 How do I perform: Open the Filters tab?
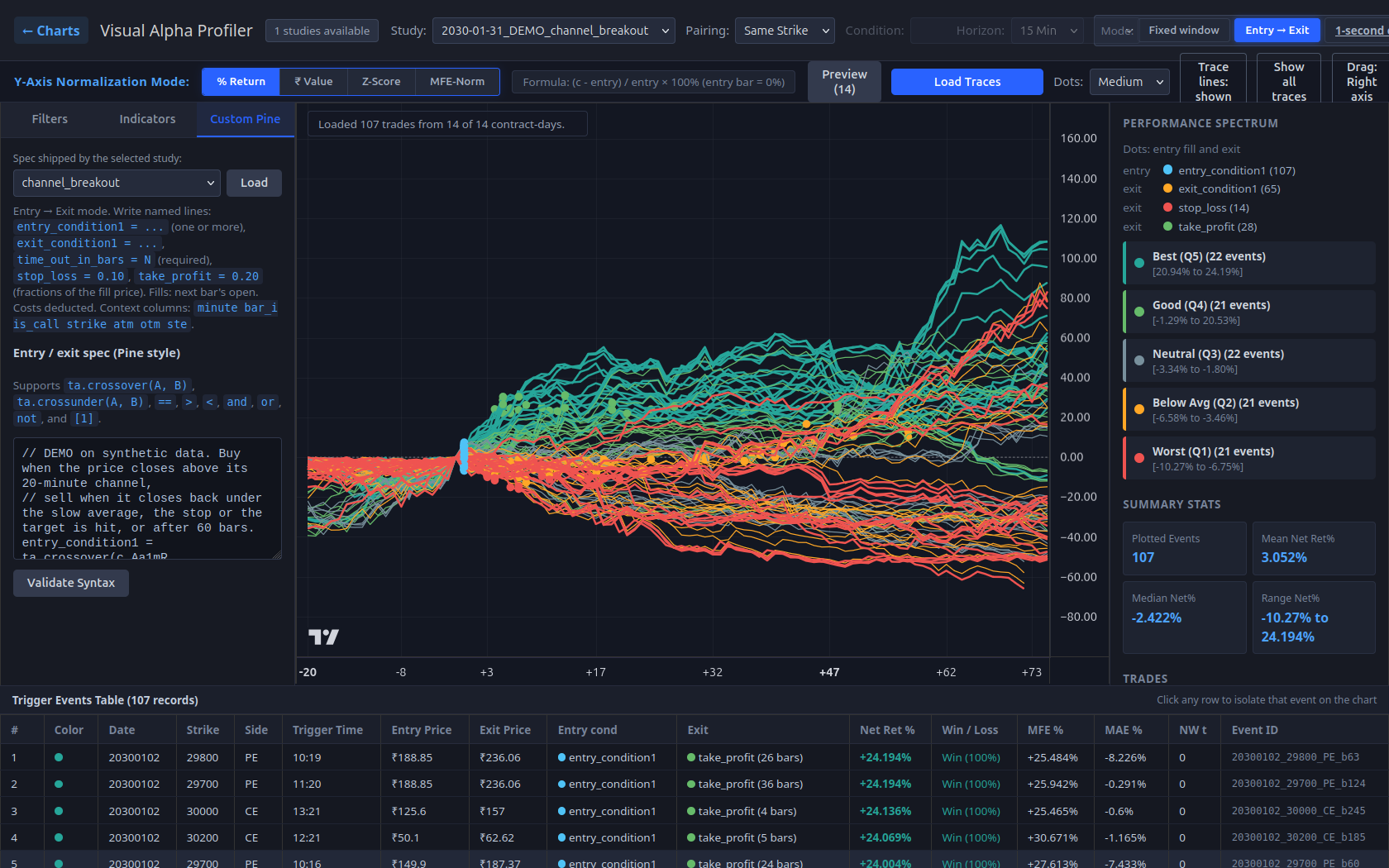[50, 119]
